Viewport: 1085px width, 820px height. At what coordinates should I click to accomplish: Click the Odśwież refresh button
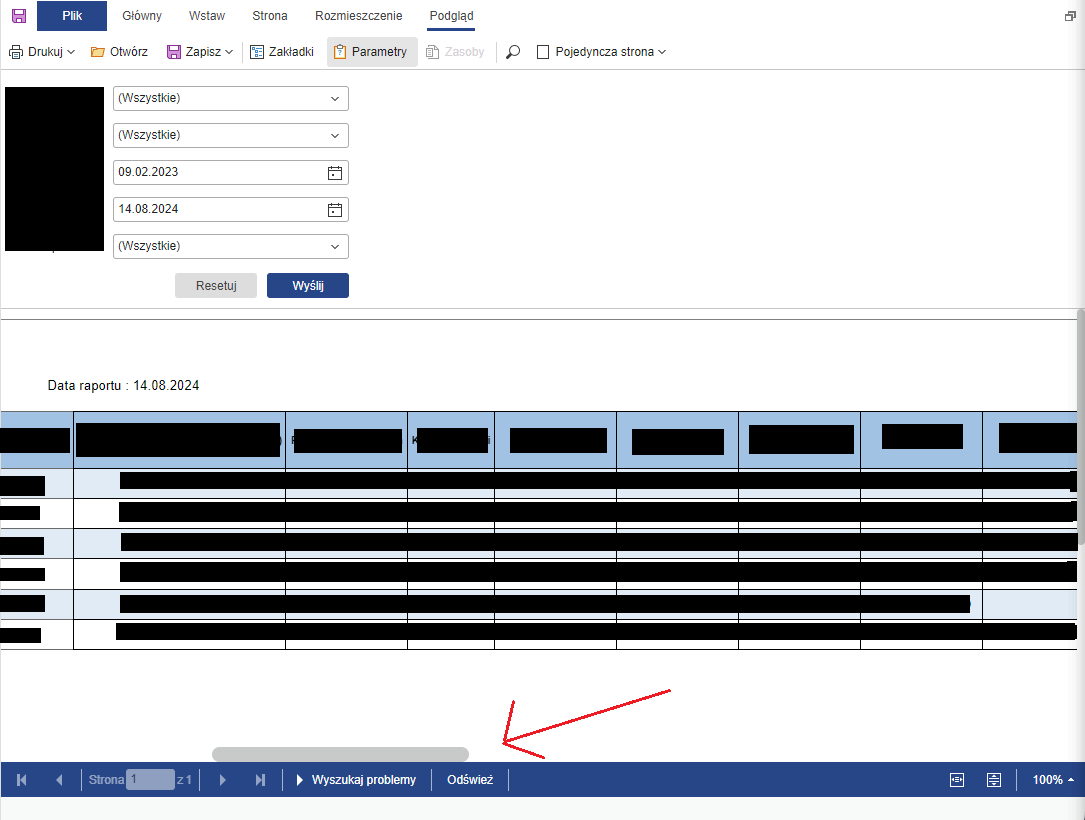click(x=470, y=780)
